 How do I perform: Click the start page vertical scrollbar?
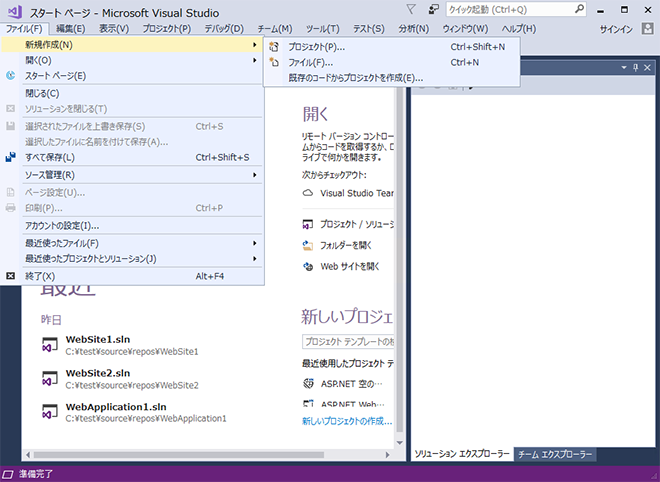point(399,261)
